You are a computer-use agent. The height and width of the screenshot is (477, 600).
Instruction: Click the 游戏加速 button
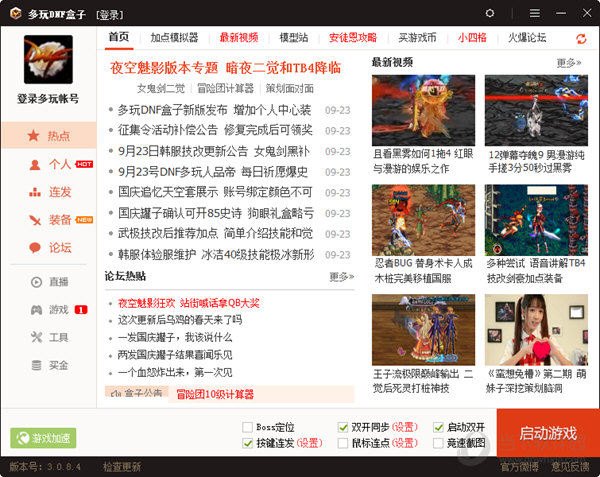pyautogui.click(x=43, y=438)
